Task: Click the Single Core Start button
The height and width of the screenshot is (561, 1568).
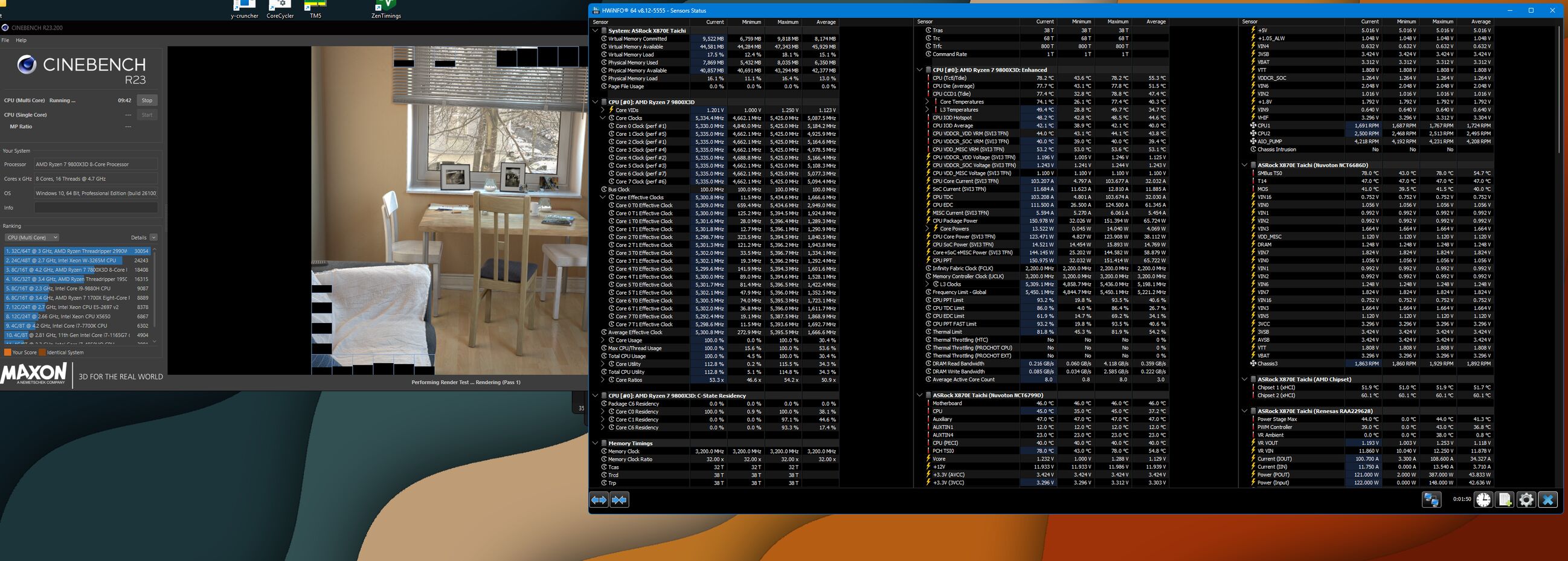Action: (147, 114)
